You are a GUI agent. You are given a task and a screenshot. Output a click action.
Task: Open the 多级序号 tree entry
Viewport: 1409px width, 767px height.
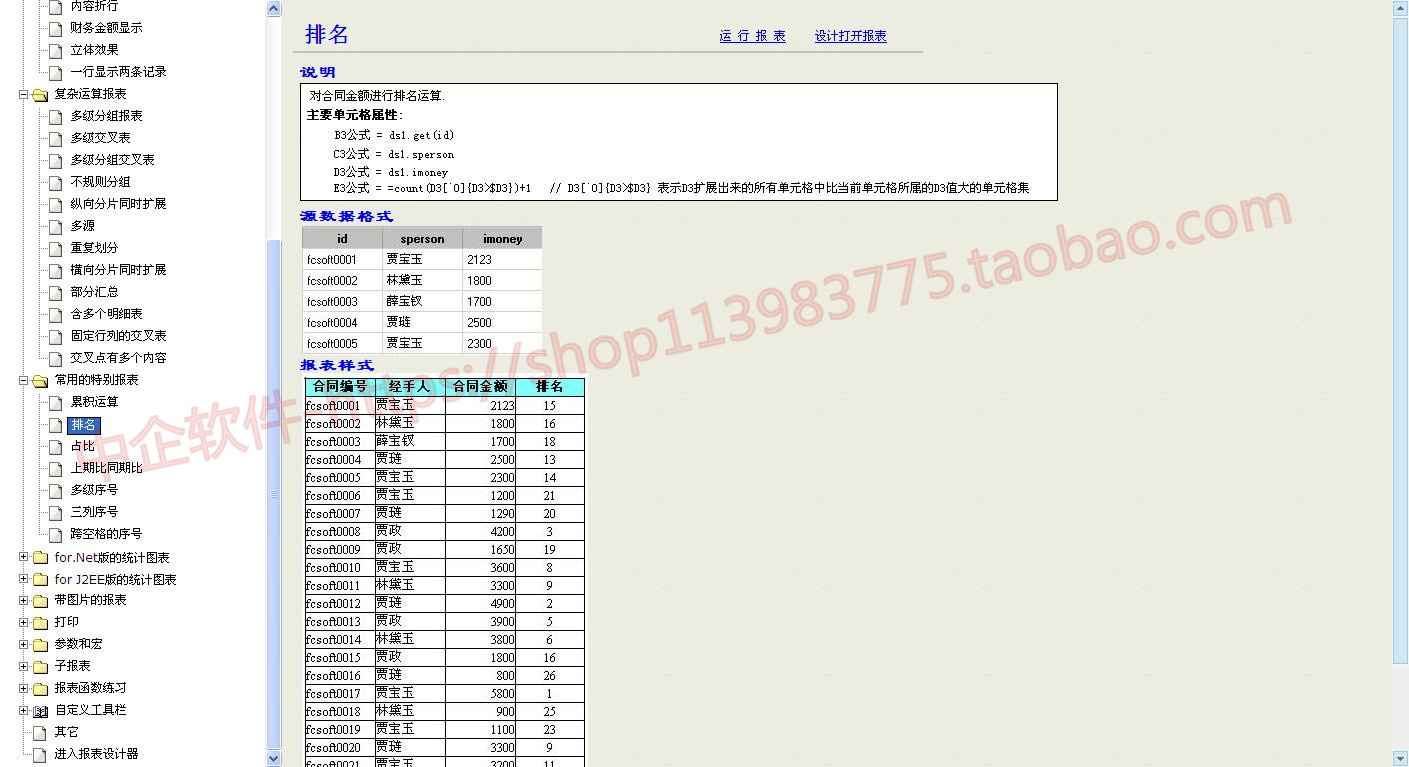click(x=94, y=490)
